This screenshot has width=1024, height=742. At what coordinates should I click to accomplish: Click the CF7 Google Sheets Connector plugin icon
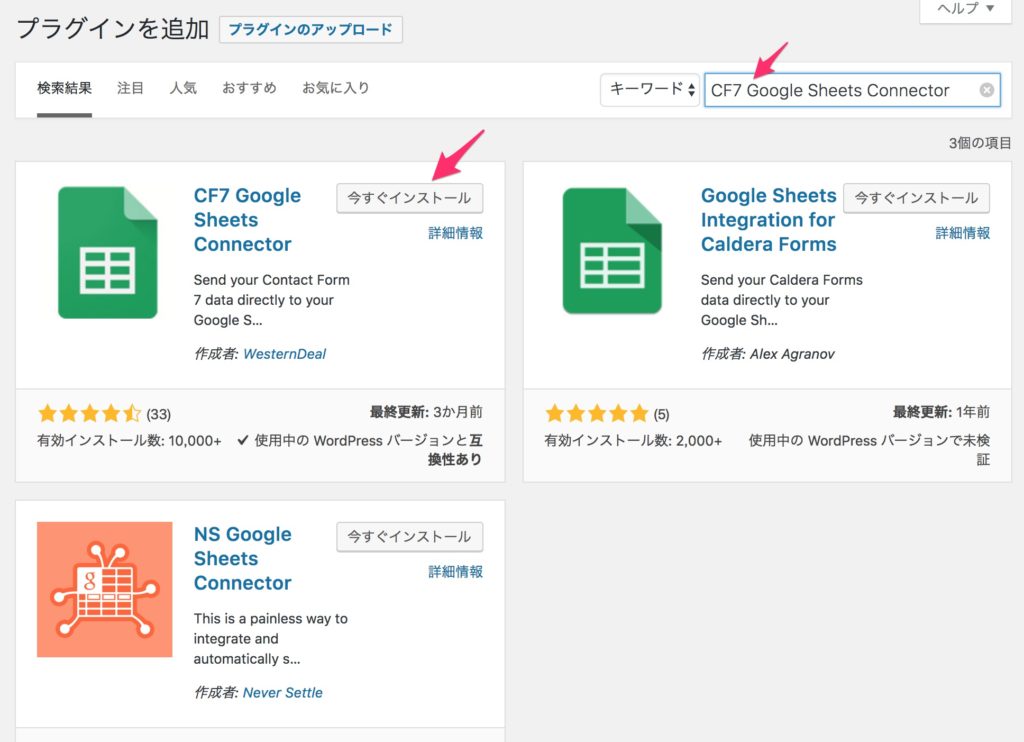pyautogui.click(x=107, y=252)
